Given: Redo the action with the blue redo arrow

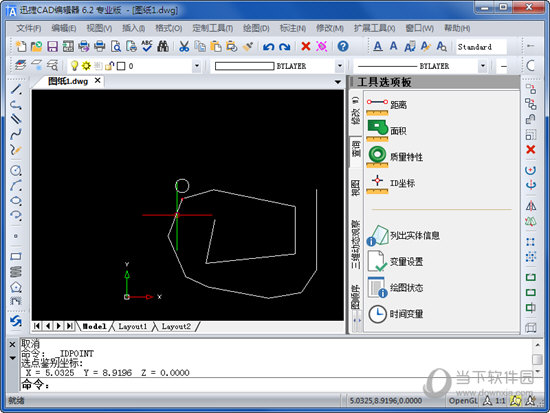Looking at the screenshot, I should pos(284,46).
